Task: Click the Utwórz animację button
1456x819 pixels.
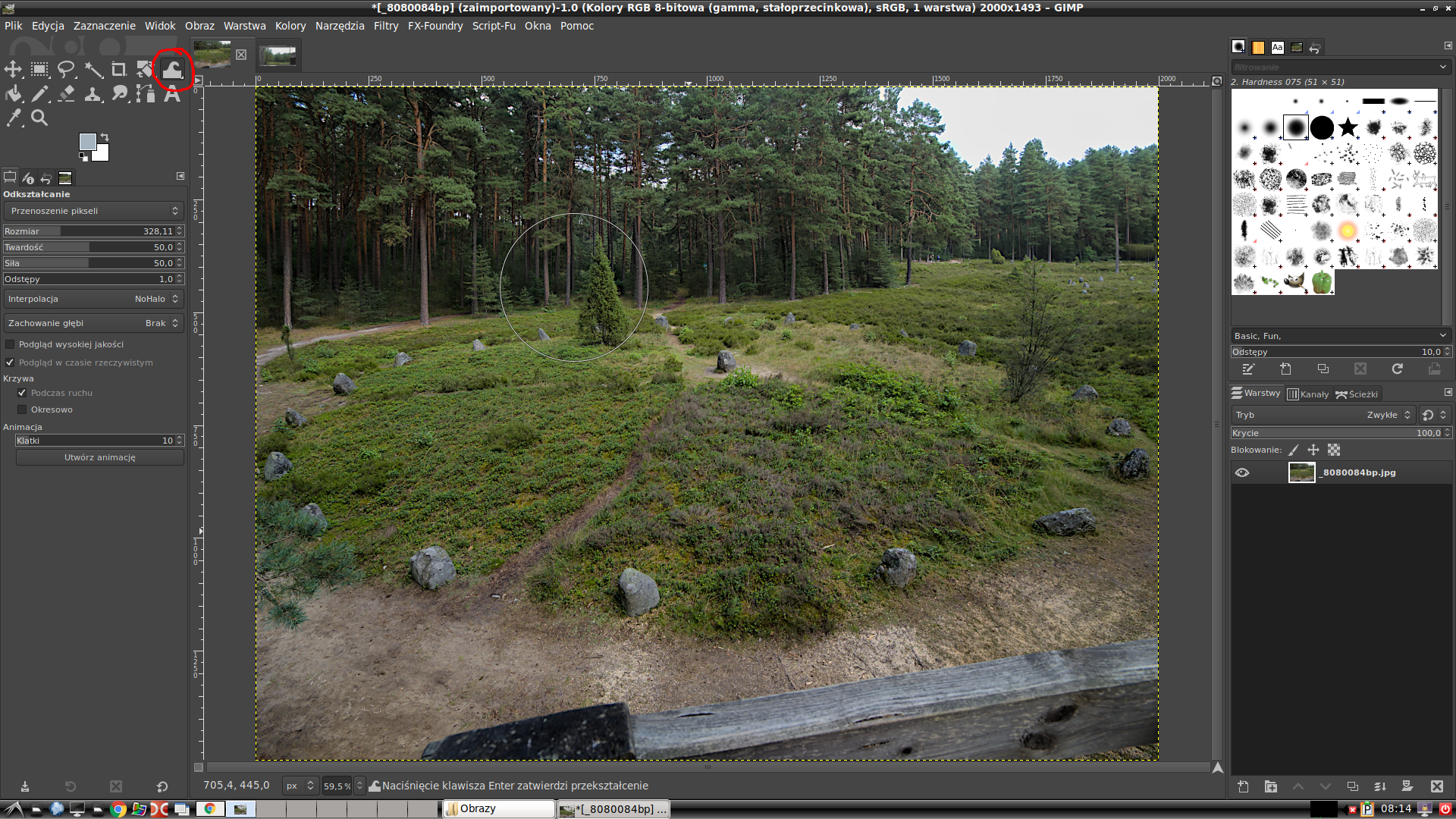Action: coord(100,457)
